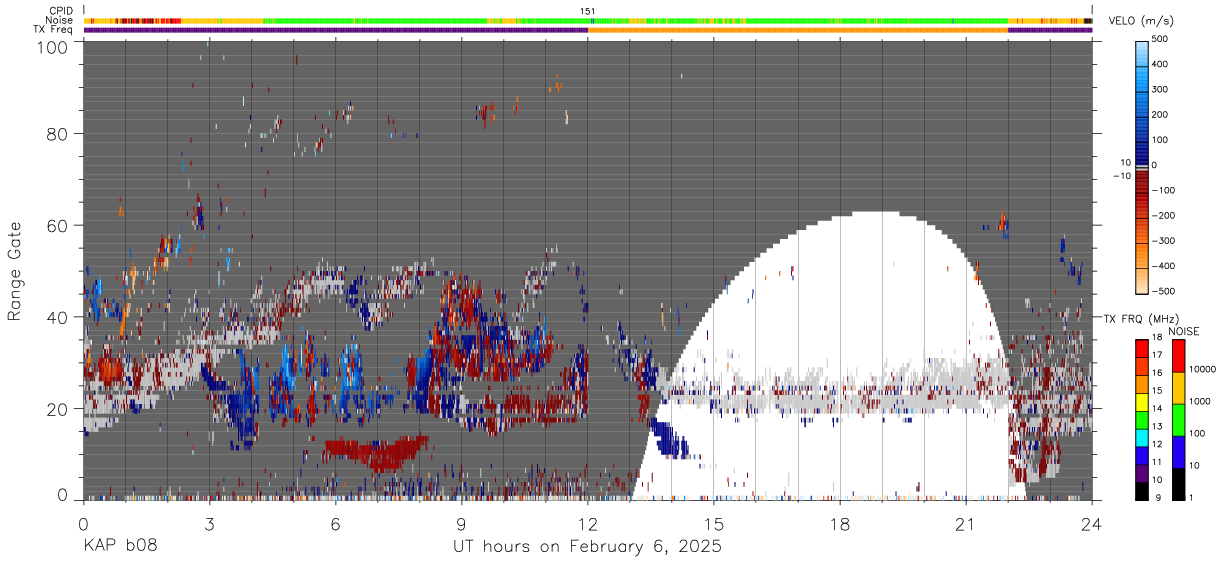Click the red segment of NOISE colorbar

pos(1177,356)
